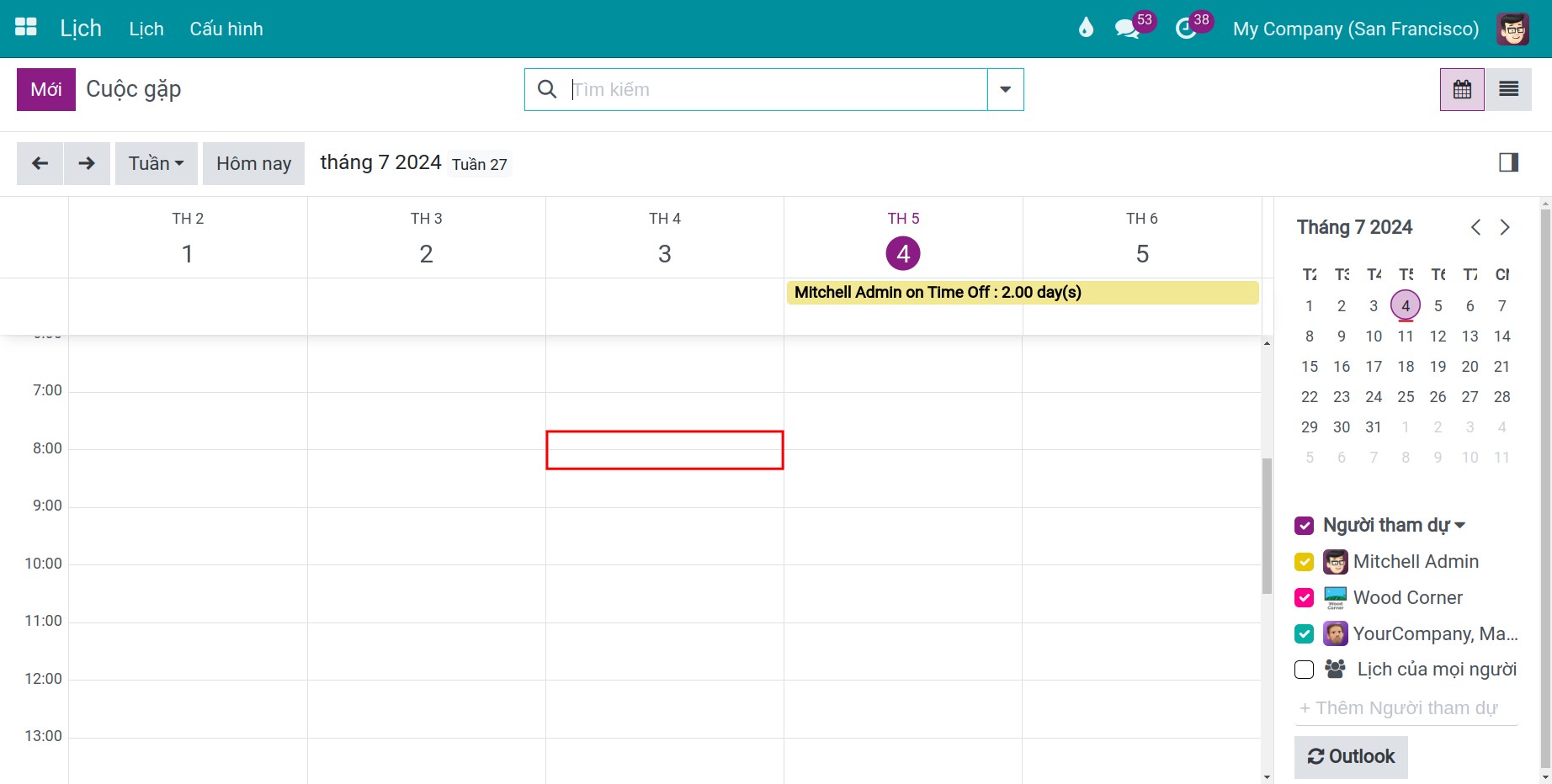Show previous month in mini calendar

click(x=1475, y=227)
